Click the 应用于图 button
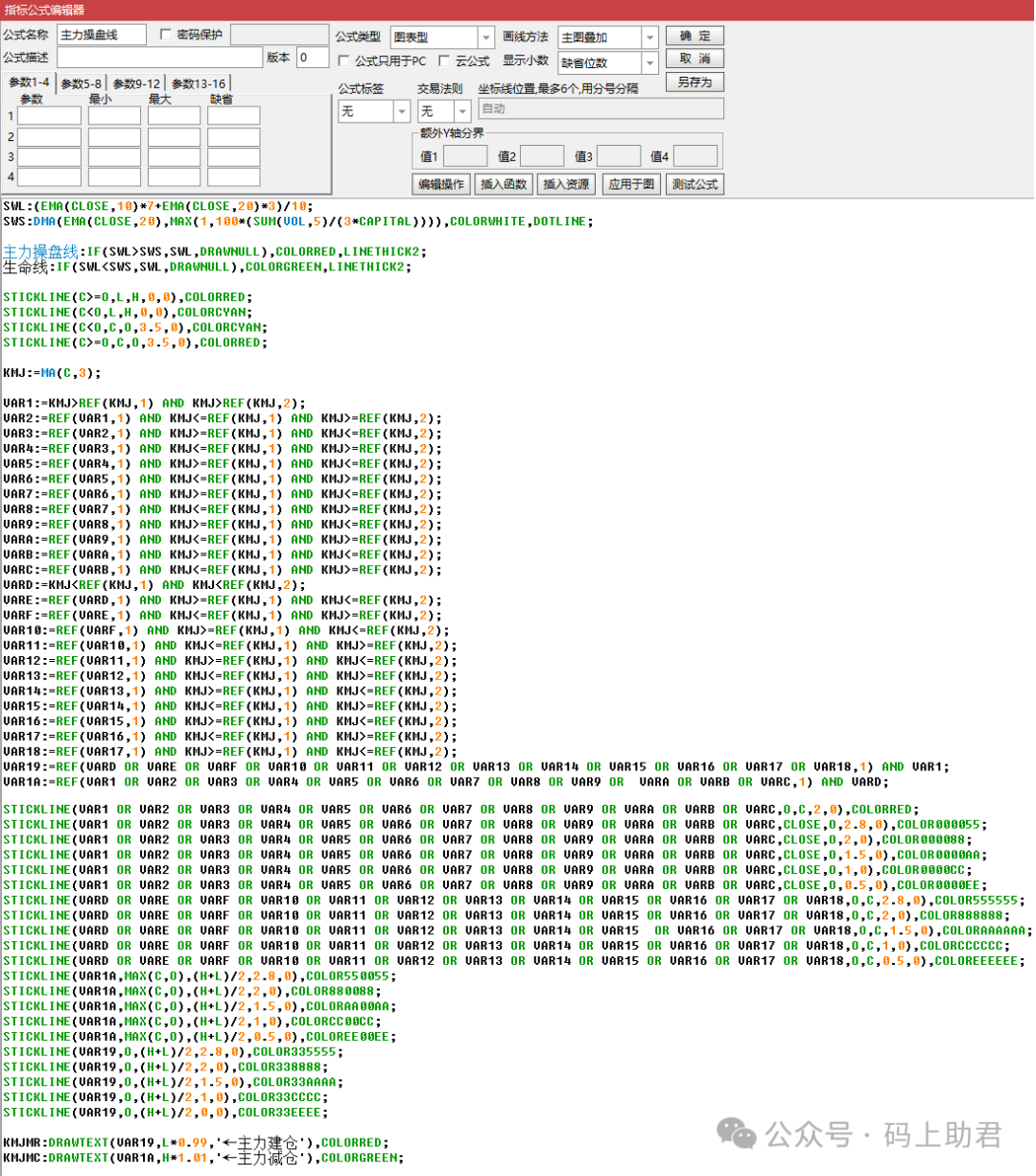Image resolution: width=1036 pixels, height=1176 pixels. coord(631,184)
